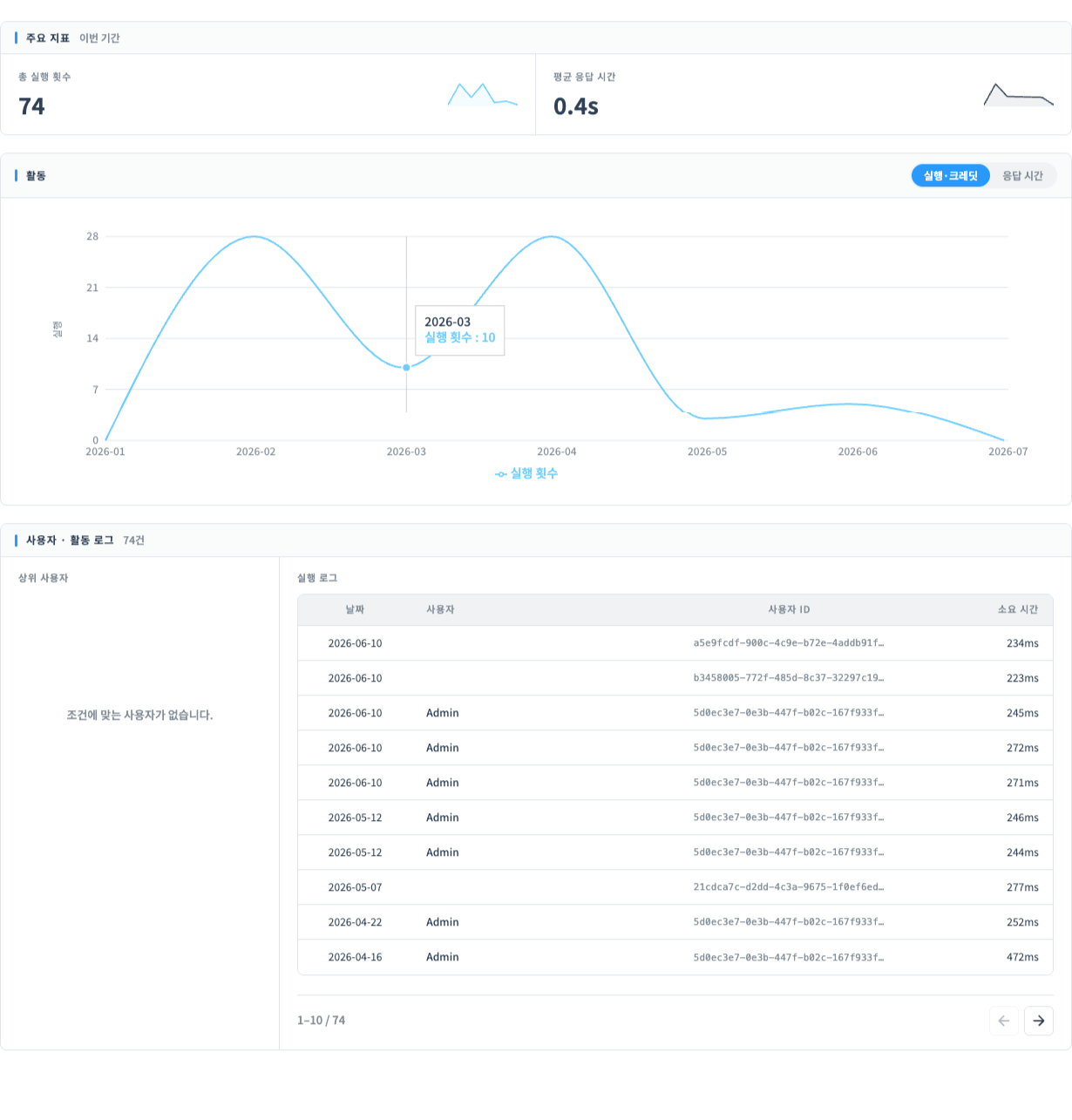This screenshot has width=1072, height=1120.
Task: Switch to the 응답 시간 tab
Action: point(1022,176)
